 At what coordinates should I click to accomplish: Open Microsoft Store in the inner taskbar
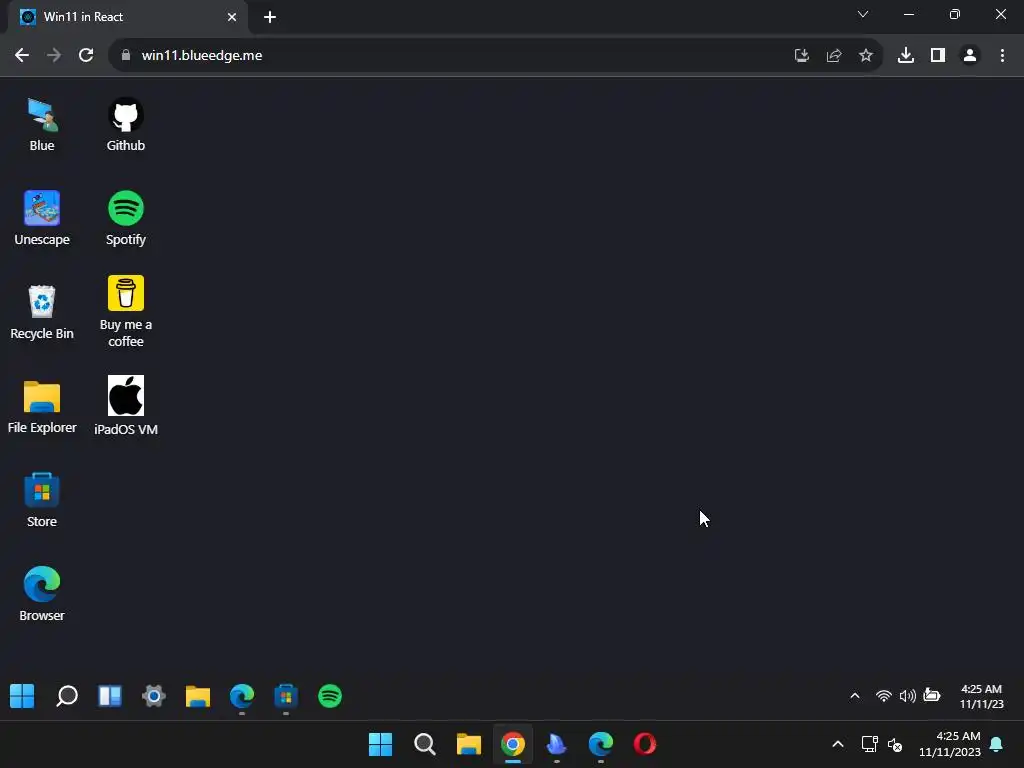[286, 696]
